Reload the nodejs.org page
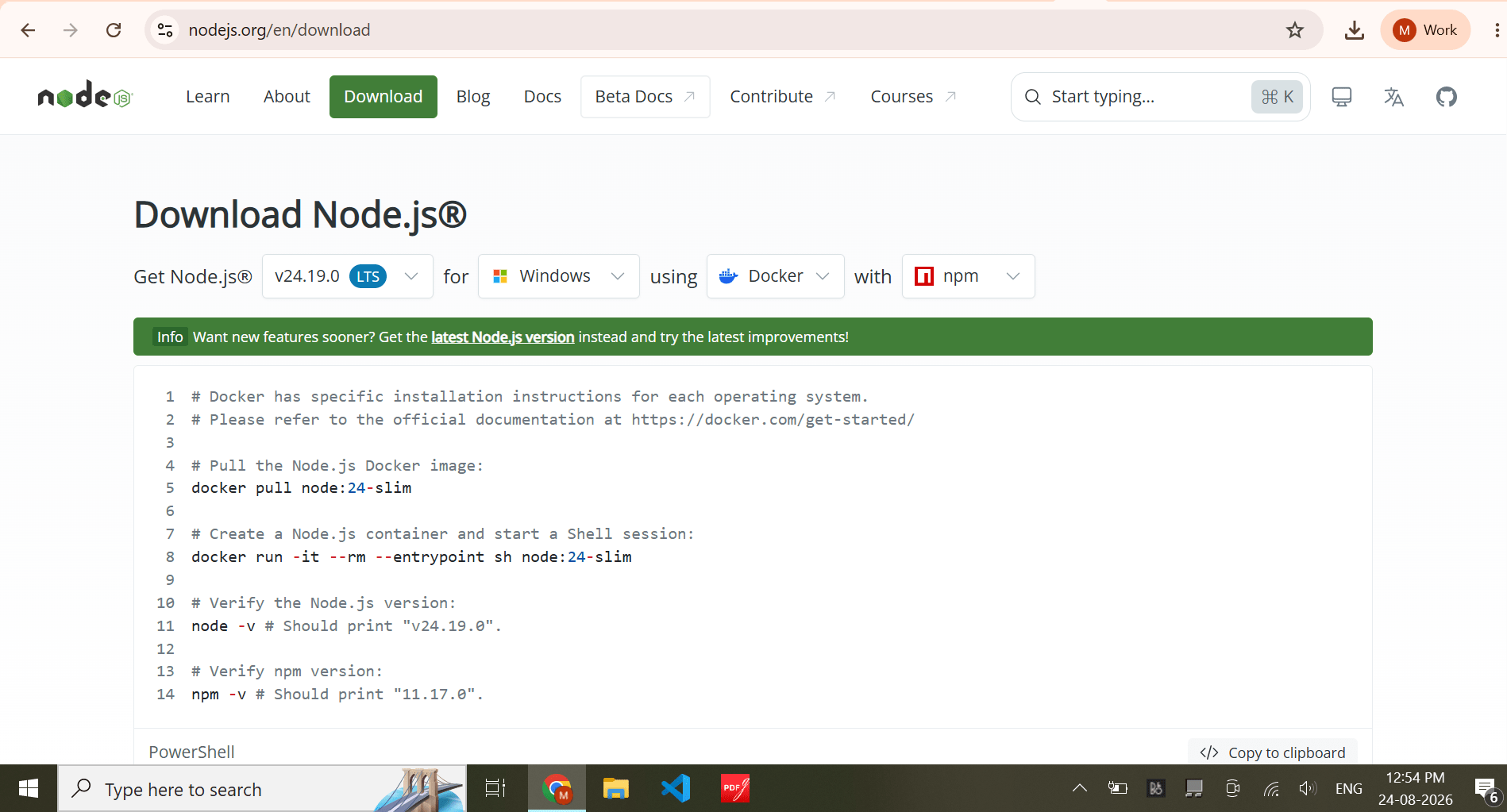Screen dimensions: 1507x812 [114, 30]
